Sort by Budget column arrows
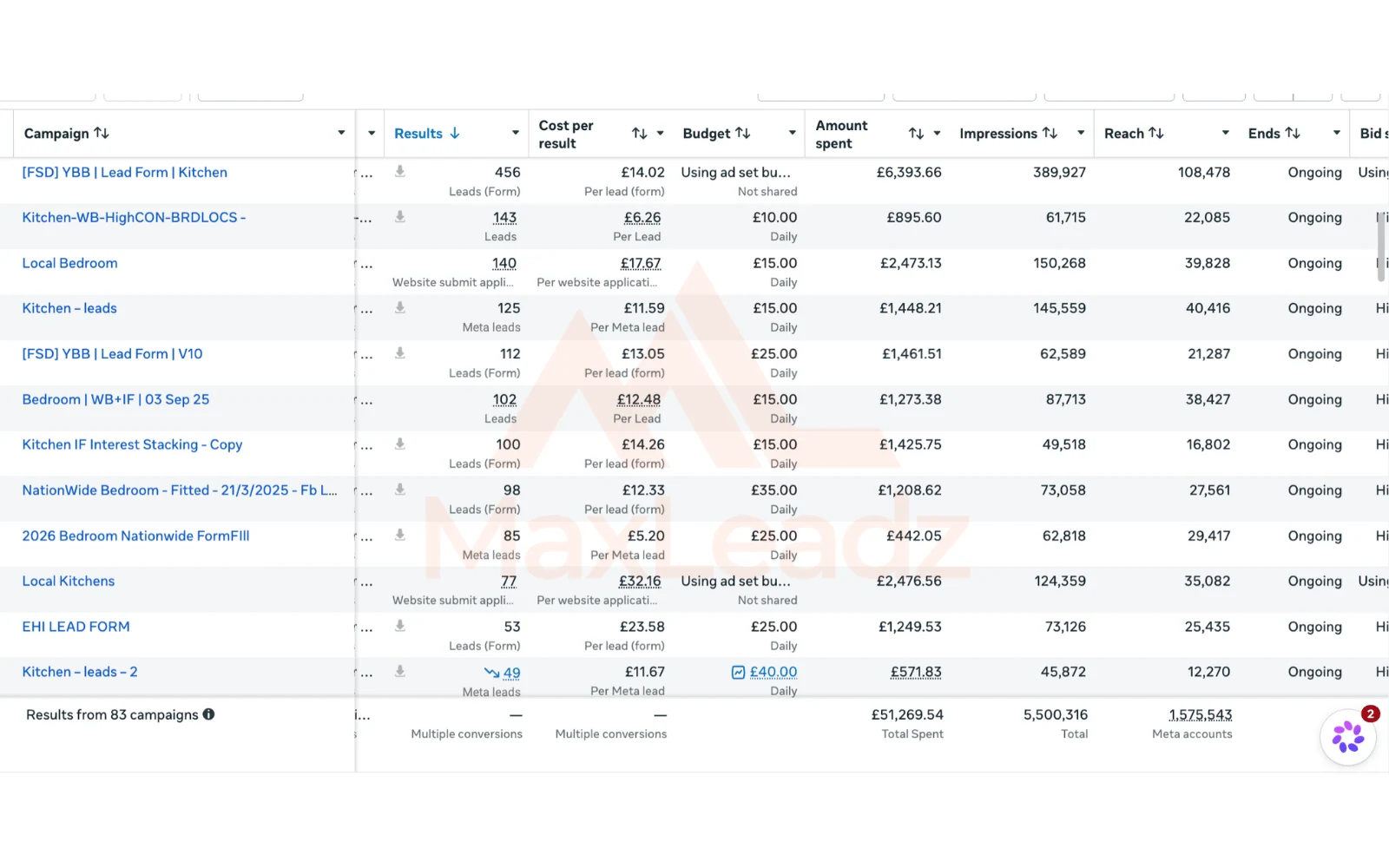1389x868 pixels. point(742,133)
